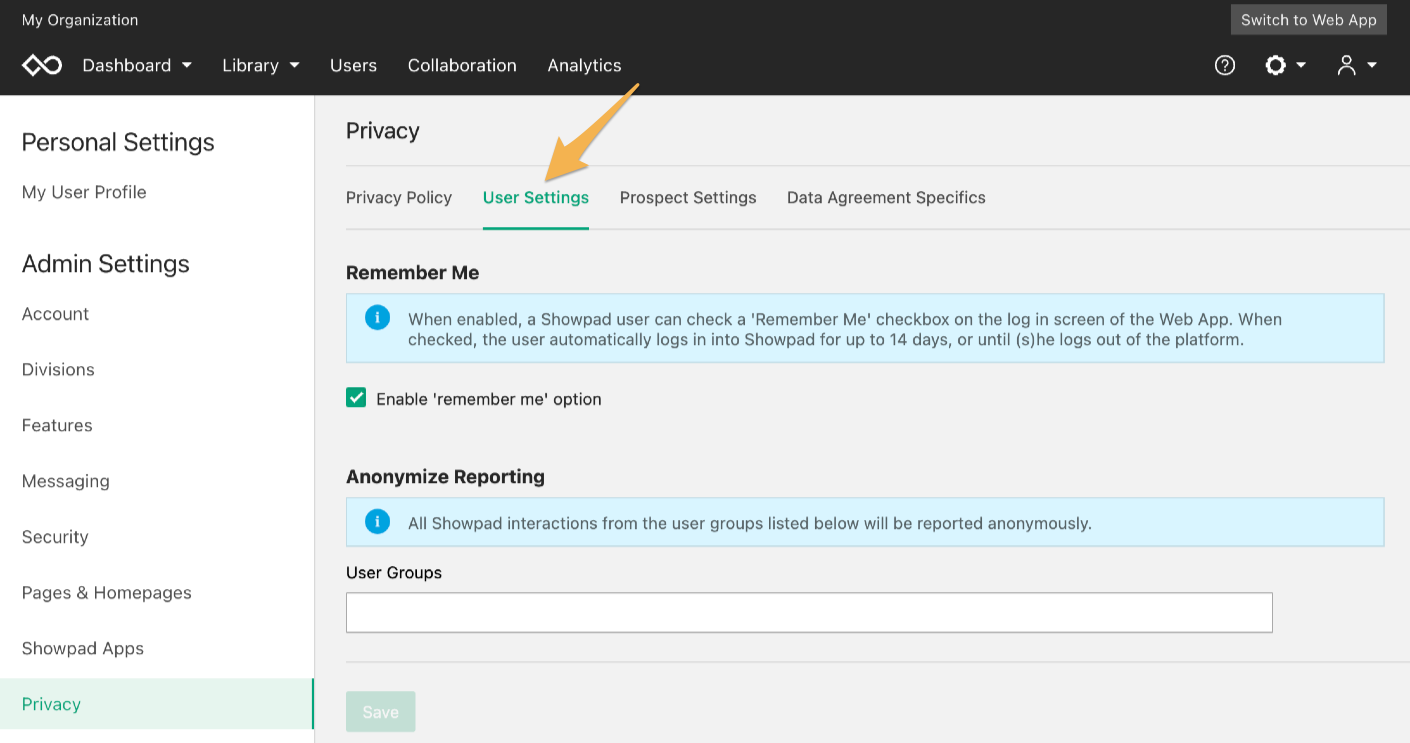
Task: Open Account admin settings
Action: coord(55,314)
